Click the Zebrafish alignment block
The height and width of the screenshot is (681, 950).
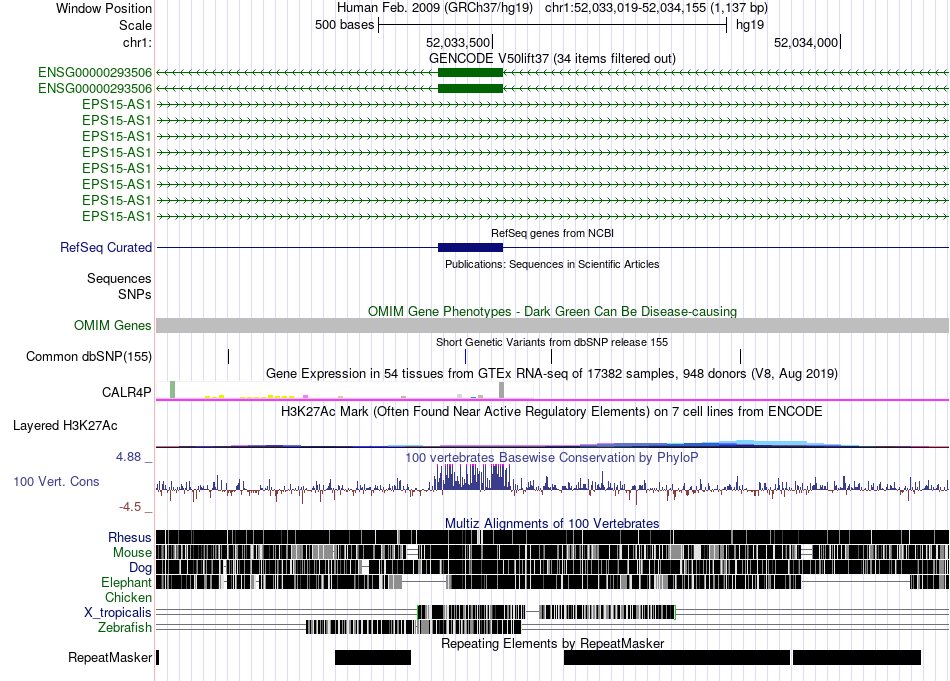[x=413, y=627]
